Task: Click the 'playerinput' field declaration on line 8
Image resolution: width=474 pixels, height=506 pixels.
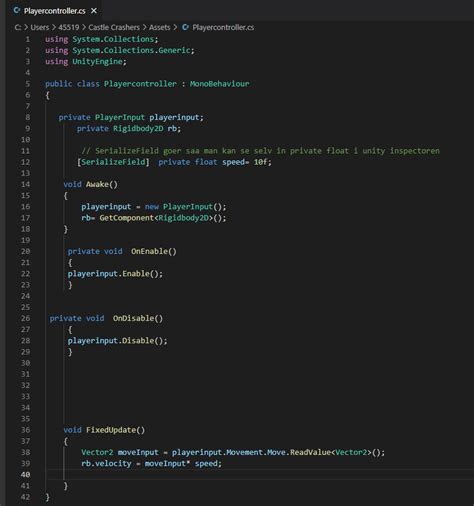Action: click(x=174, y=117)
